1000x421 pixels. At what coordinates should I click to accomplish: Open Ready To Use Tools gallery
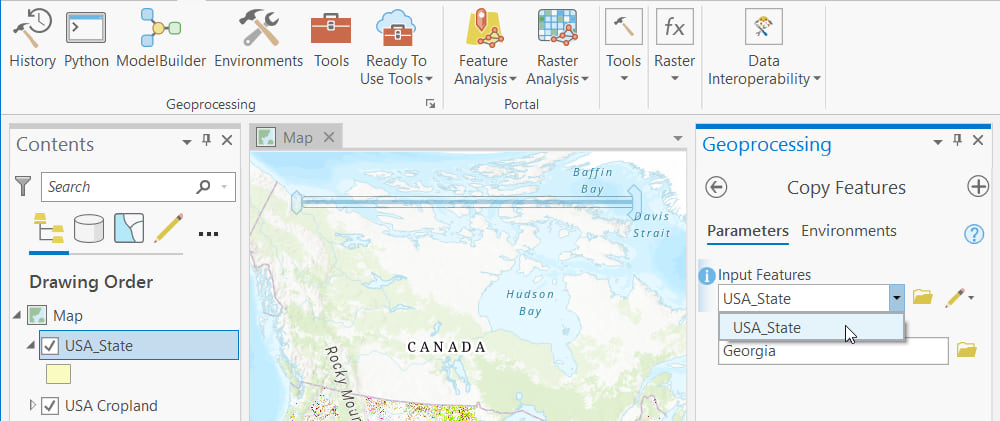(395, 48)
